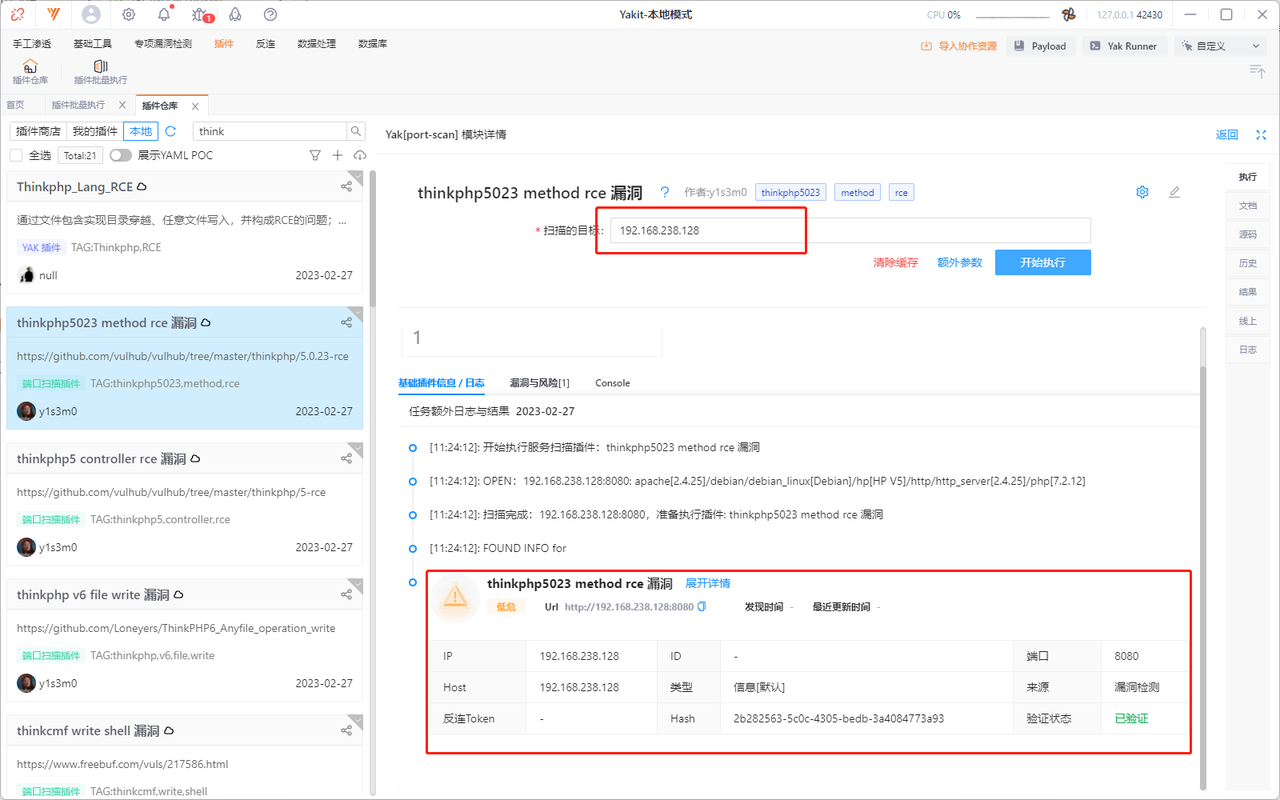Click the plugin list vertical scrollbar
1280x800 pixels.
[373, 240]
